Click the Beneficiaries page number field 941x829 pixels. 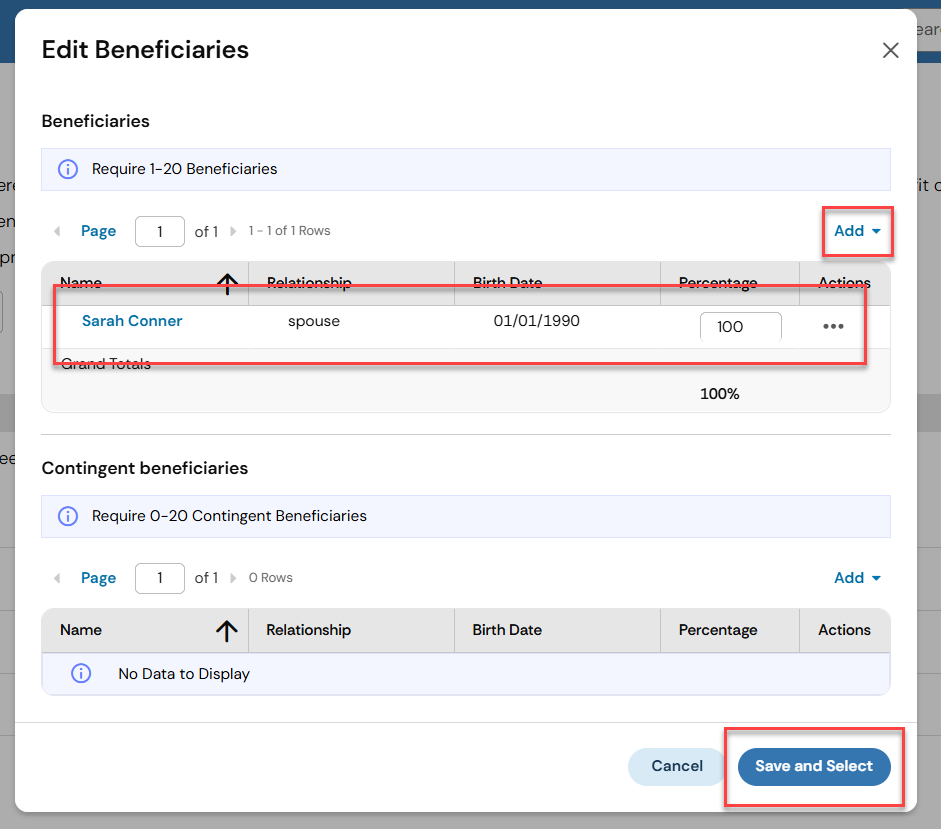(159, 231)
